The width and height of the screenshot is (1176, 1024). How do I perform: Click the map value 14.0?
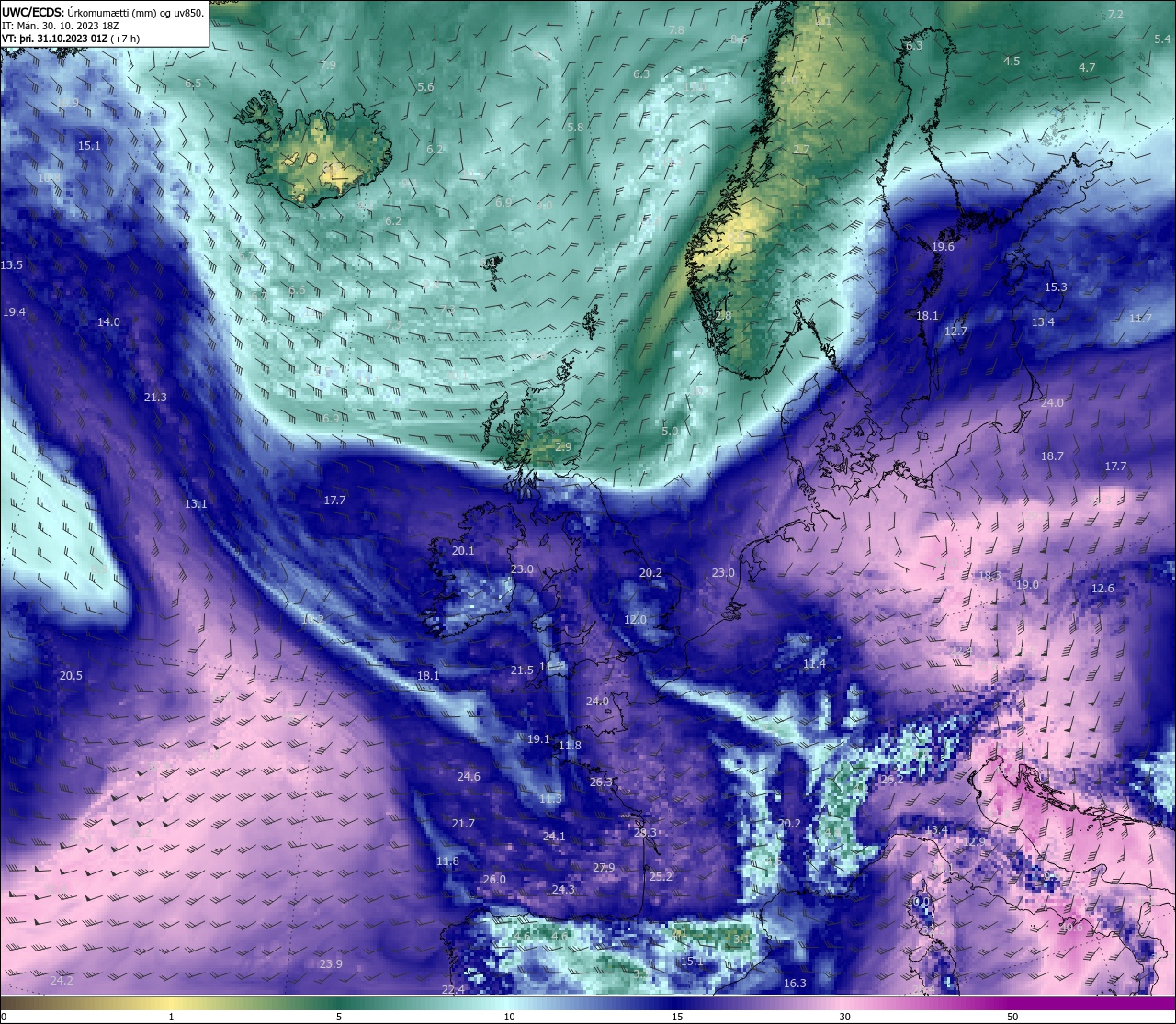tap(109, 322)
